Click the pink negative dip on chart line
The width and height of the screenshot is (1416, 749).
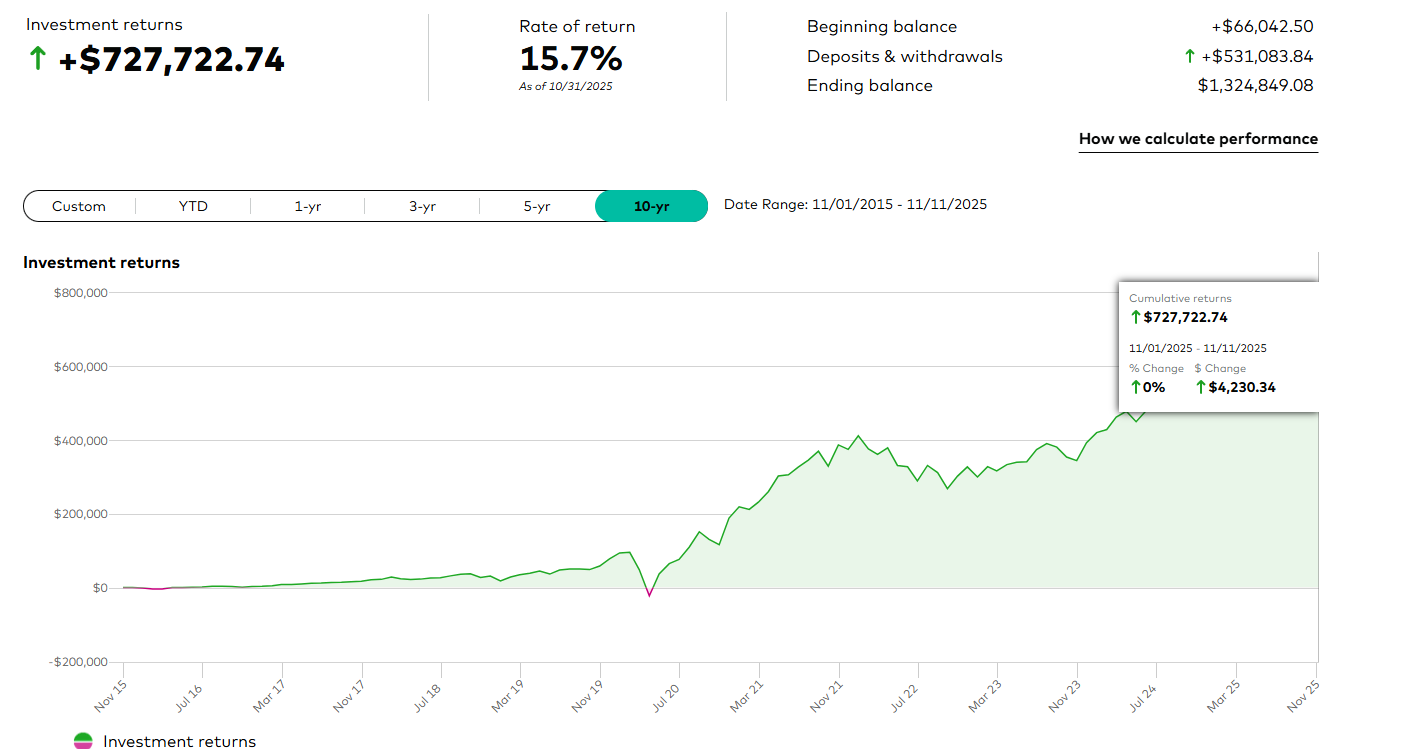pyautogui.click(x=649, y=594)
